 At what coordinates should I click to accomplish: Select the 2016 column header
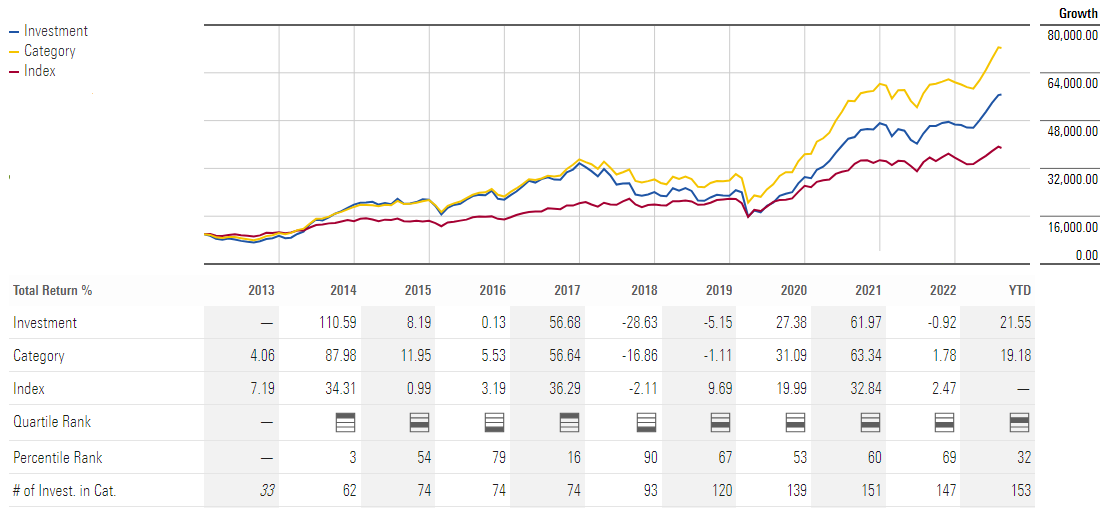492,290
